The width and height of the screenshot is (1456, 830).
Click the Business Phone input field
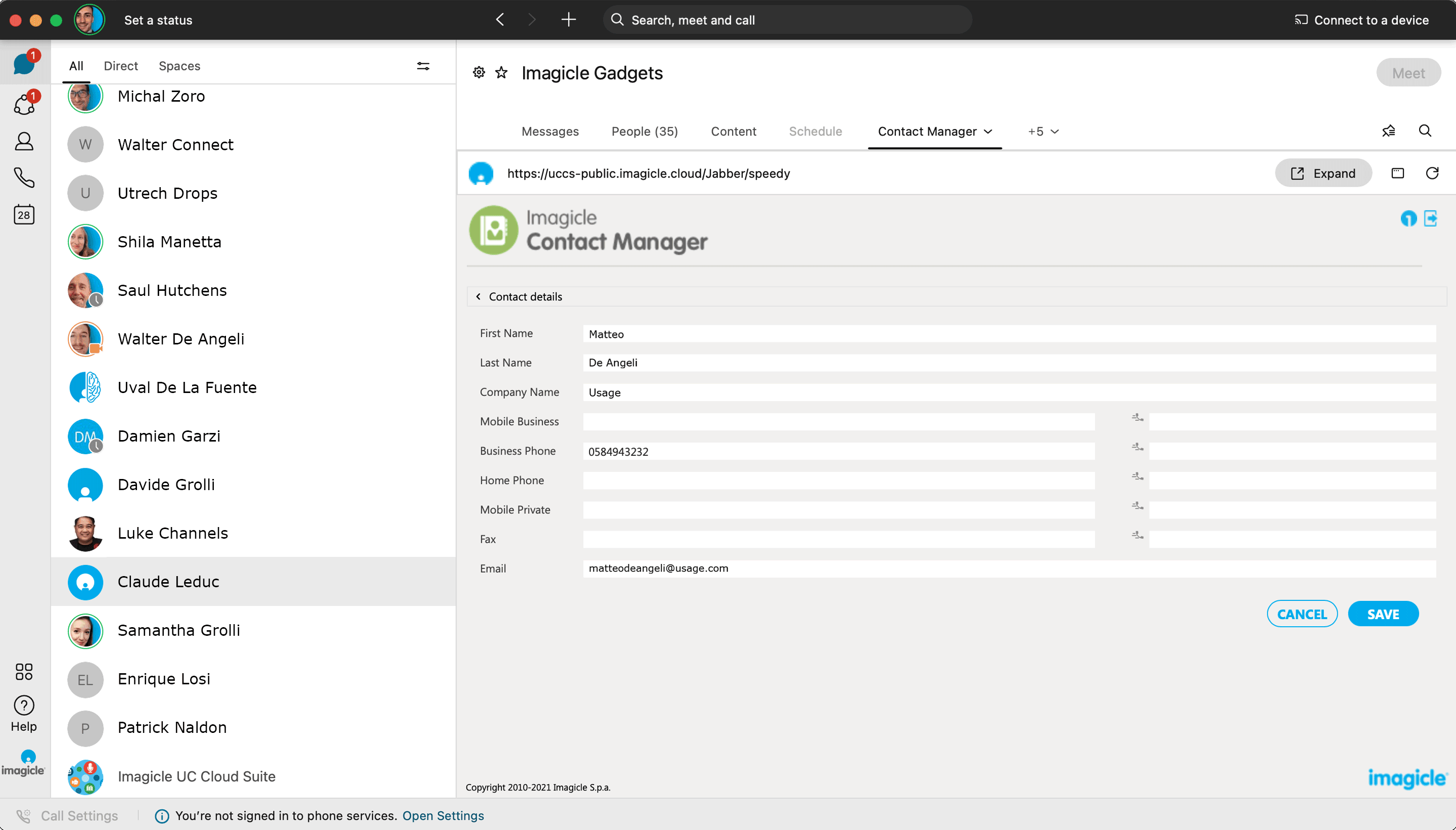(838, 452)
